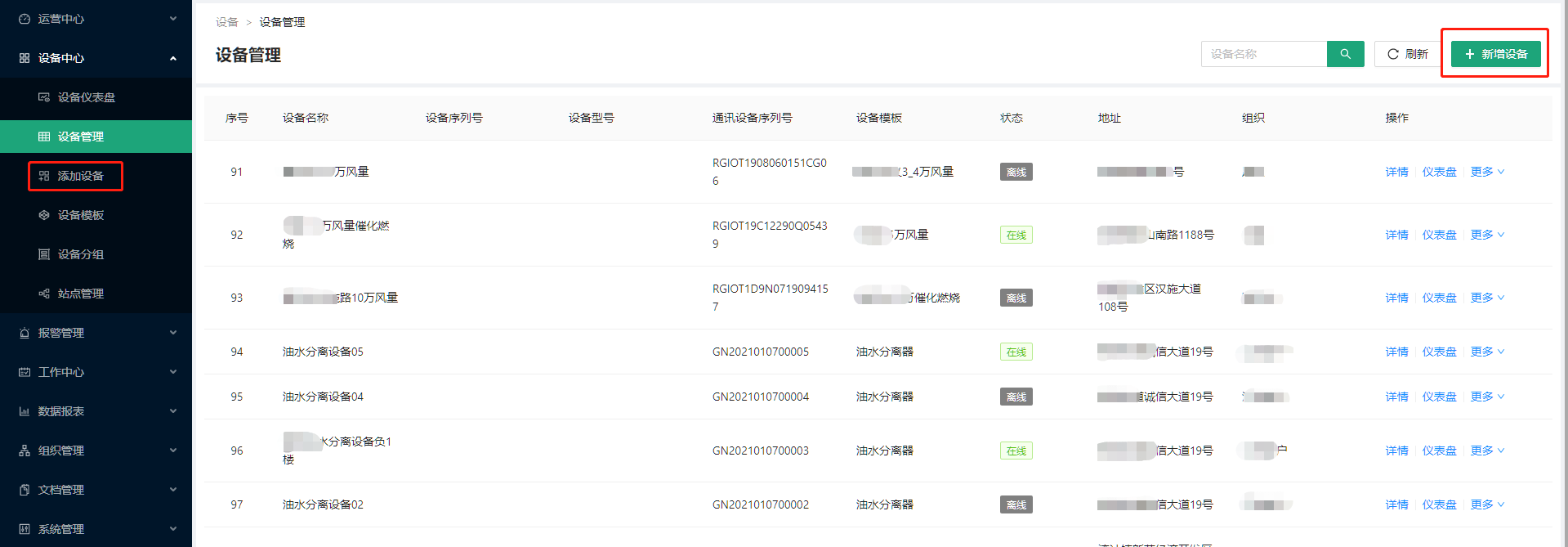The image size is (1568, 547).
Task: Click the green search magnifier icon
Action: pos(1345,54)
